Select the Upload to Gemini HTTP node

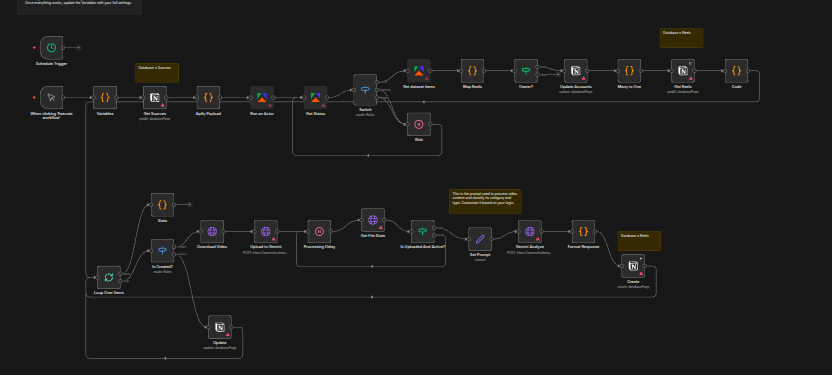[x=266, y=232]
